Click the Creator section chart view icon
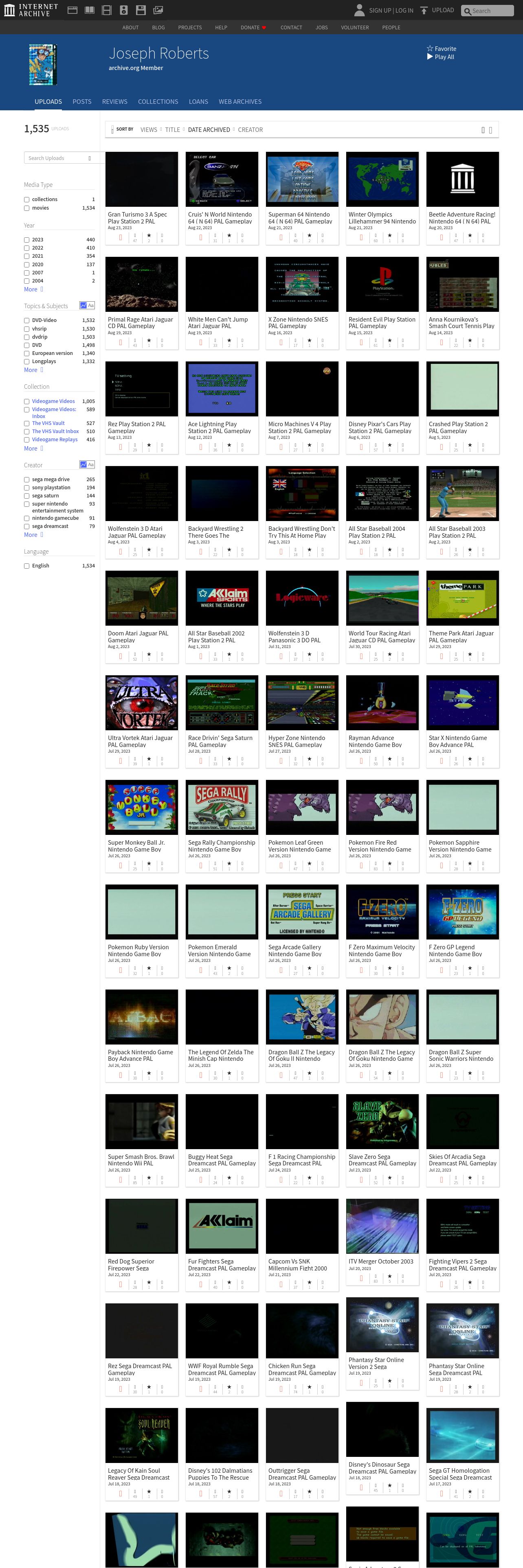The width and height of the screenshot is (523, 1568). tap(83, 464)
